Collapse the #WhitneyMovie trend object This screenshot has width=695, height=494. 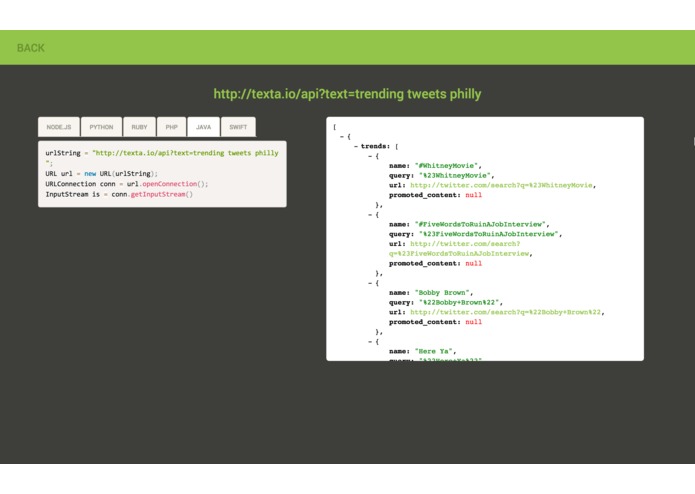(370, 156)
